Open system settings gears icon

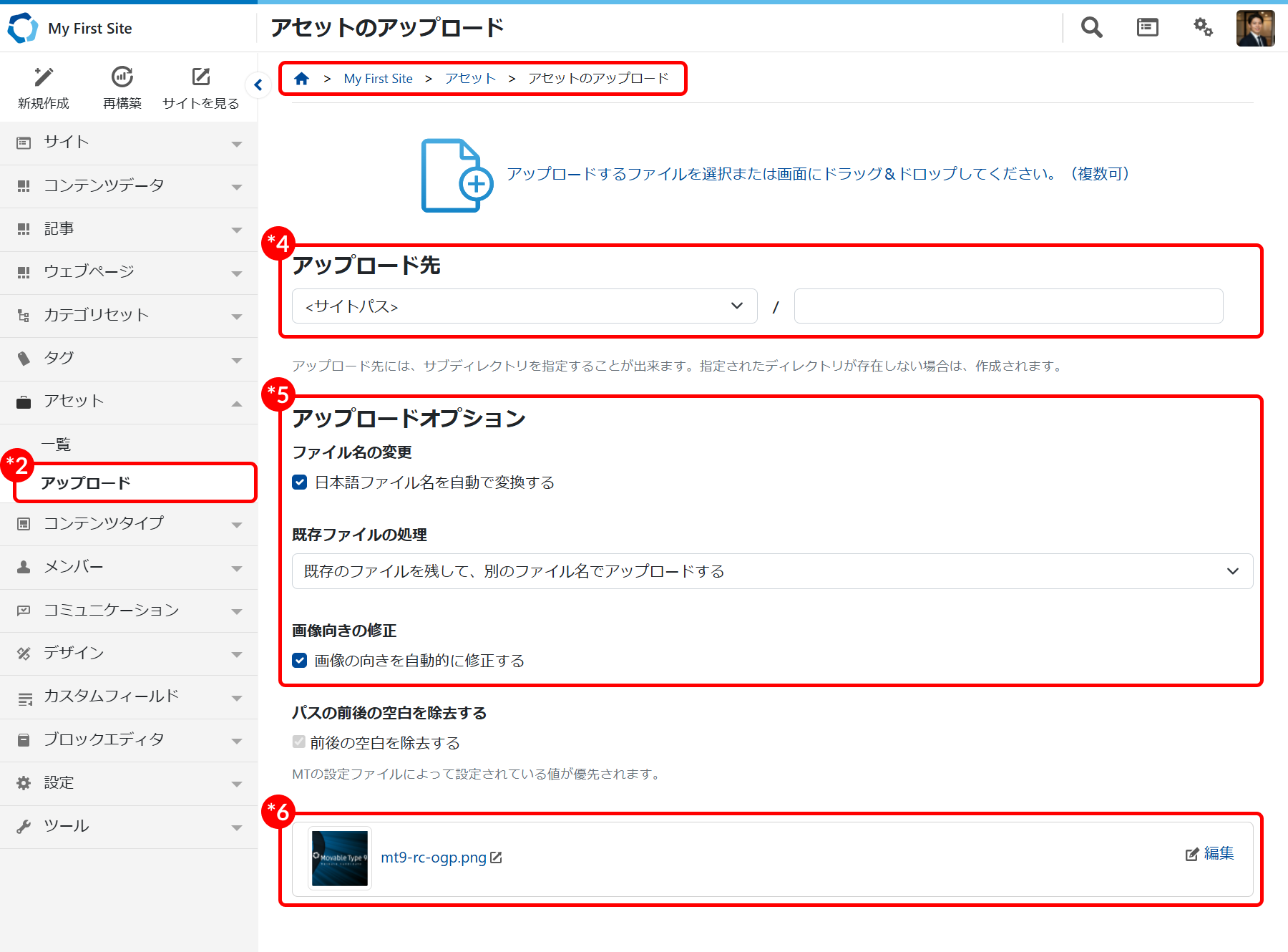[x=1203, y=28]
